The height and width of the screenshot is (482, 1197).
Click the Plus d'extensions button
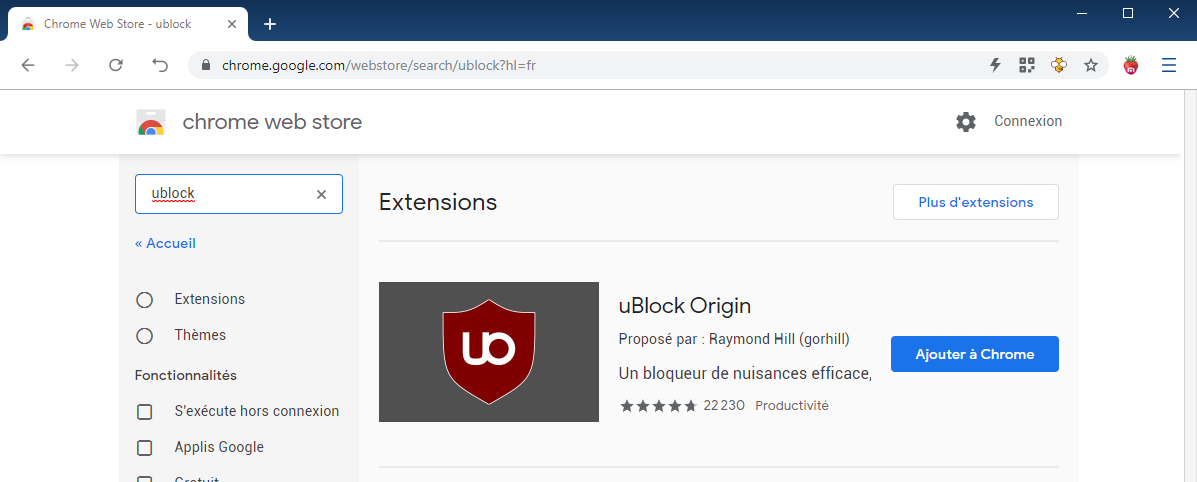click(x=976, y=202)
